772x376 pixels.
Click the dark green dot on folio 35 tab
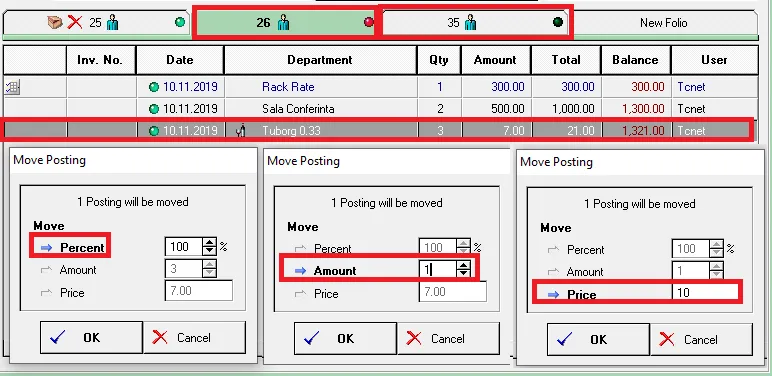coord(558,22)
